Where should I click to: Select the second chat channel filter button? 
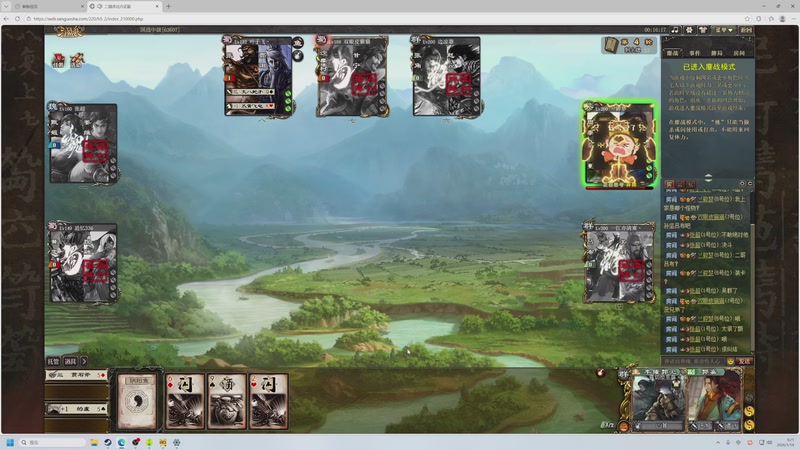pyautogui.click(x=681, y=184)
